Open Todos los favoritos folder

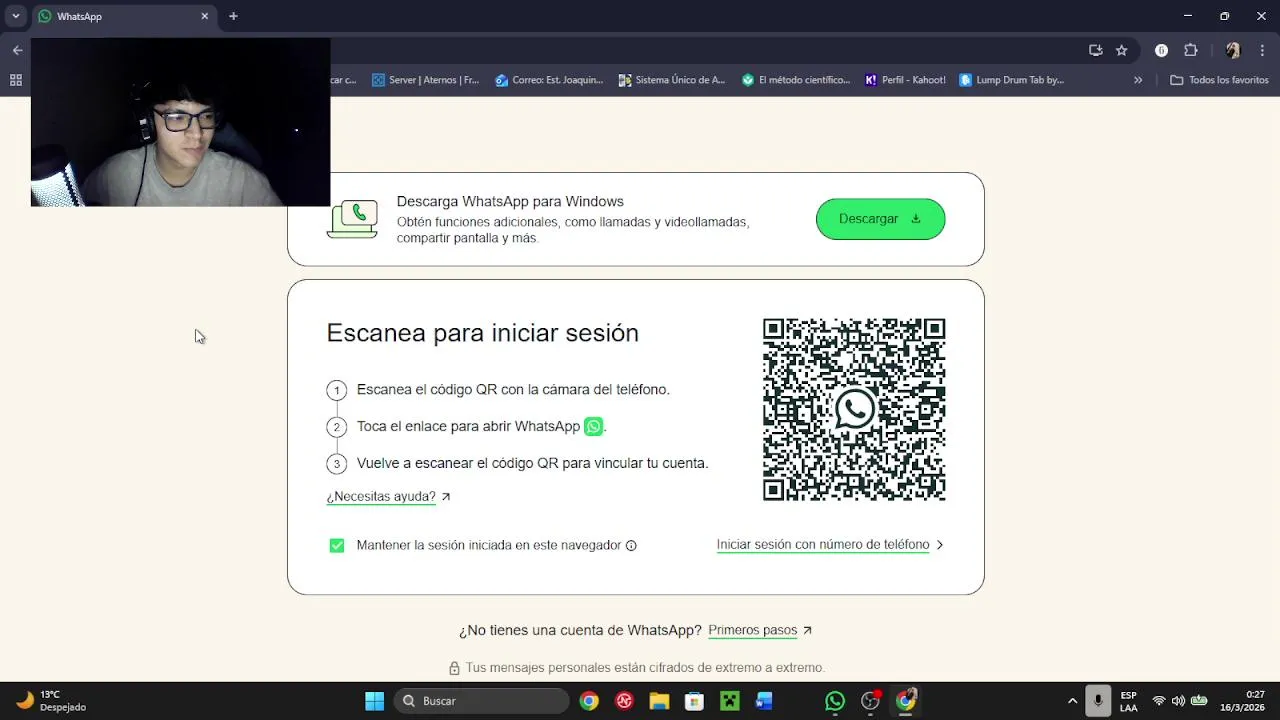pos(1219,80)
